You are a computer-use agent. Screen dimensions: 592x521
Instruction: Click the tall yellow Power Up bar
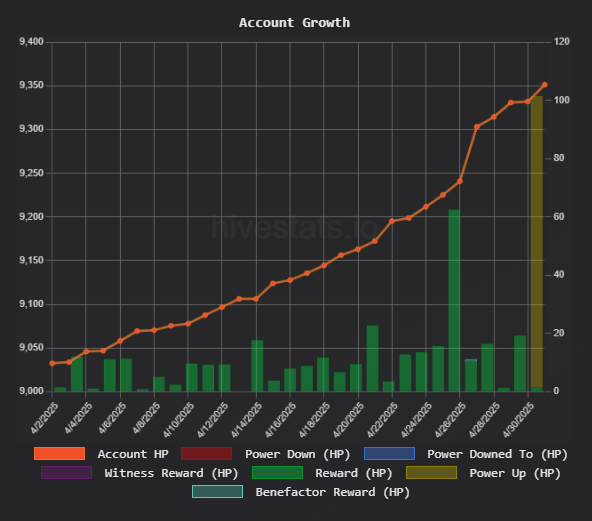pos(536,242)
